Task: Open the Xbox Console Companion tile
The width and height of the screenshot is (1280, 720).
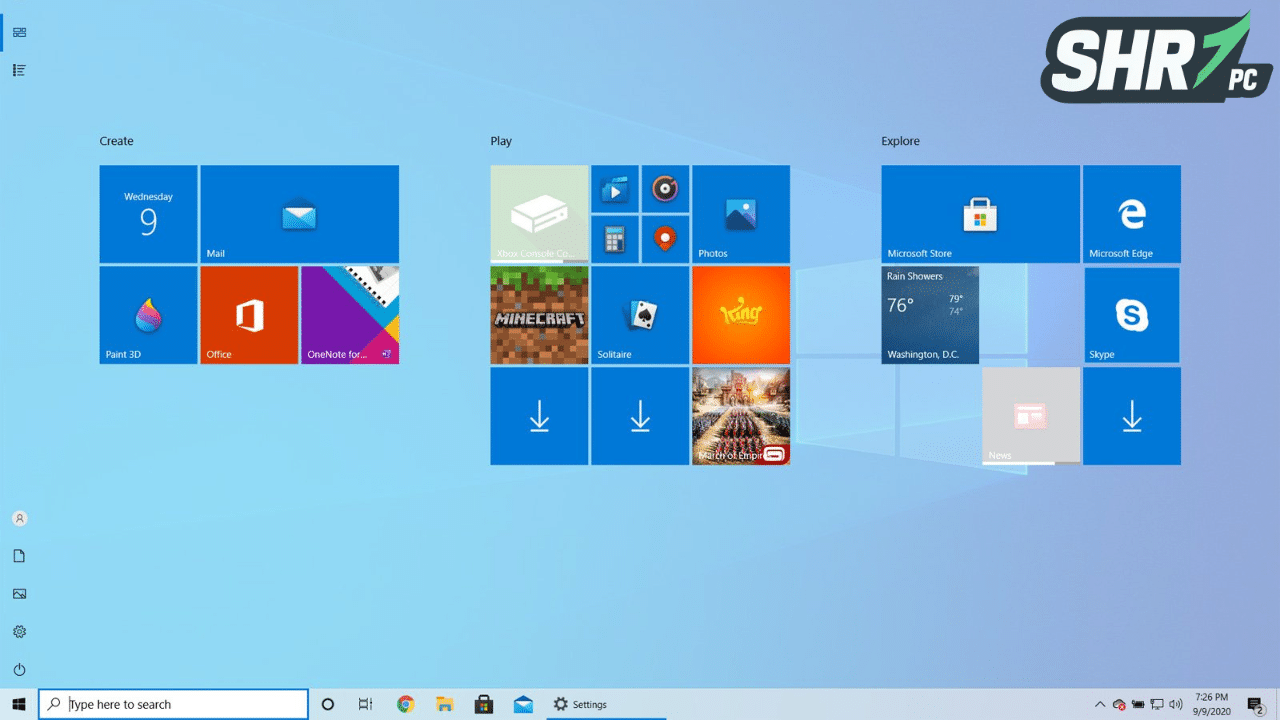Action: tap(539, 214)
